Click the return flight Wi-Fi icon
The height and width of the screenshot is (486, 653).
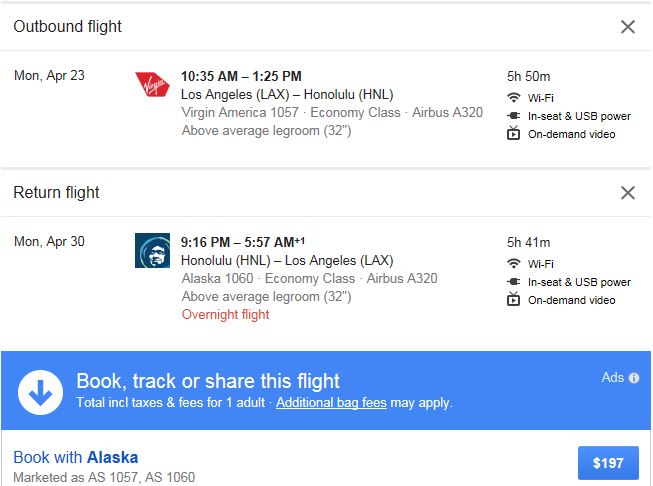[x=514, y=264]
